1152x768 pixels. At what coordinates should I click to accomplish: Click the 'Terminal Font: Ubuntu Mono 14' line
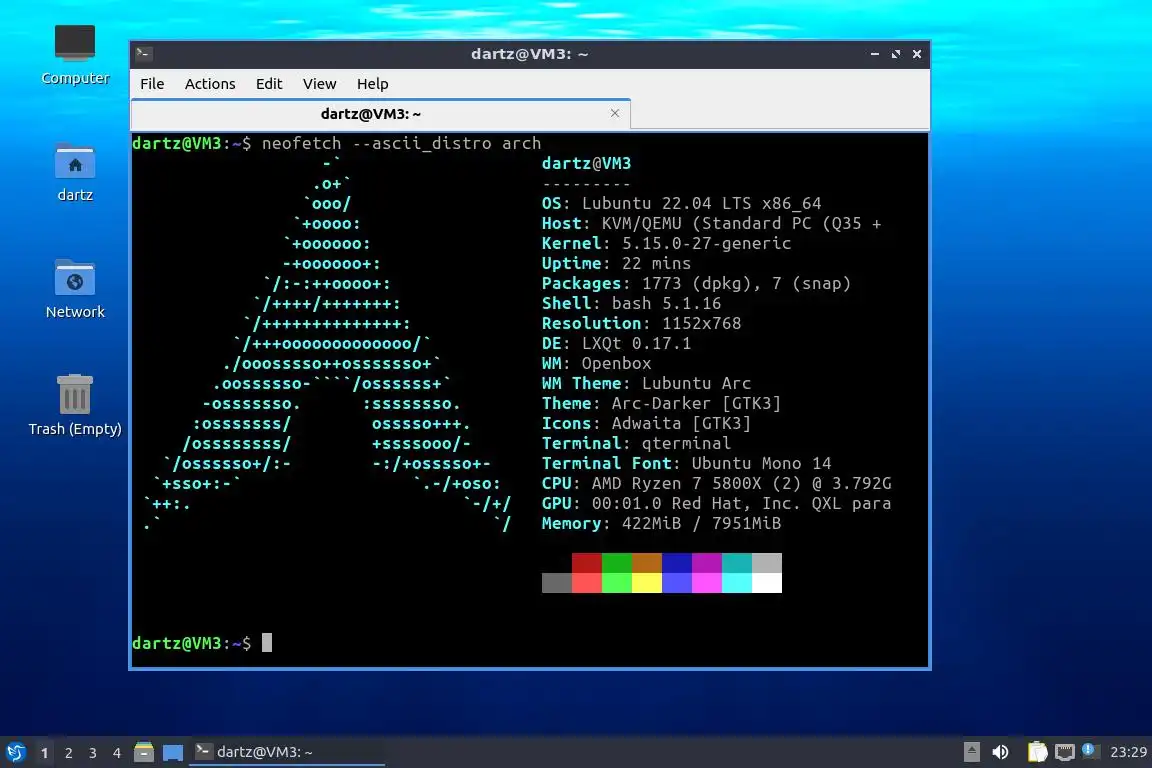pos(686,464)
